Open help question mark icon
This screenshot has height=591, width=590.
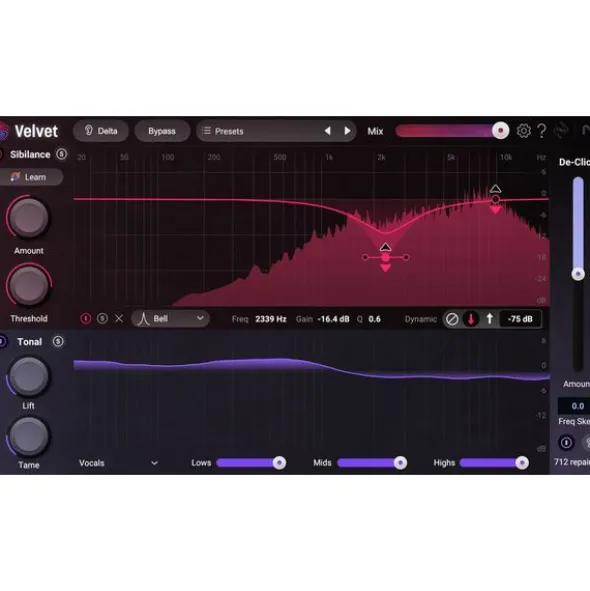pyautogui.click(x=541, y=131)
